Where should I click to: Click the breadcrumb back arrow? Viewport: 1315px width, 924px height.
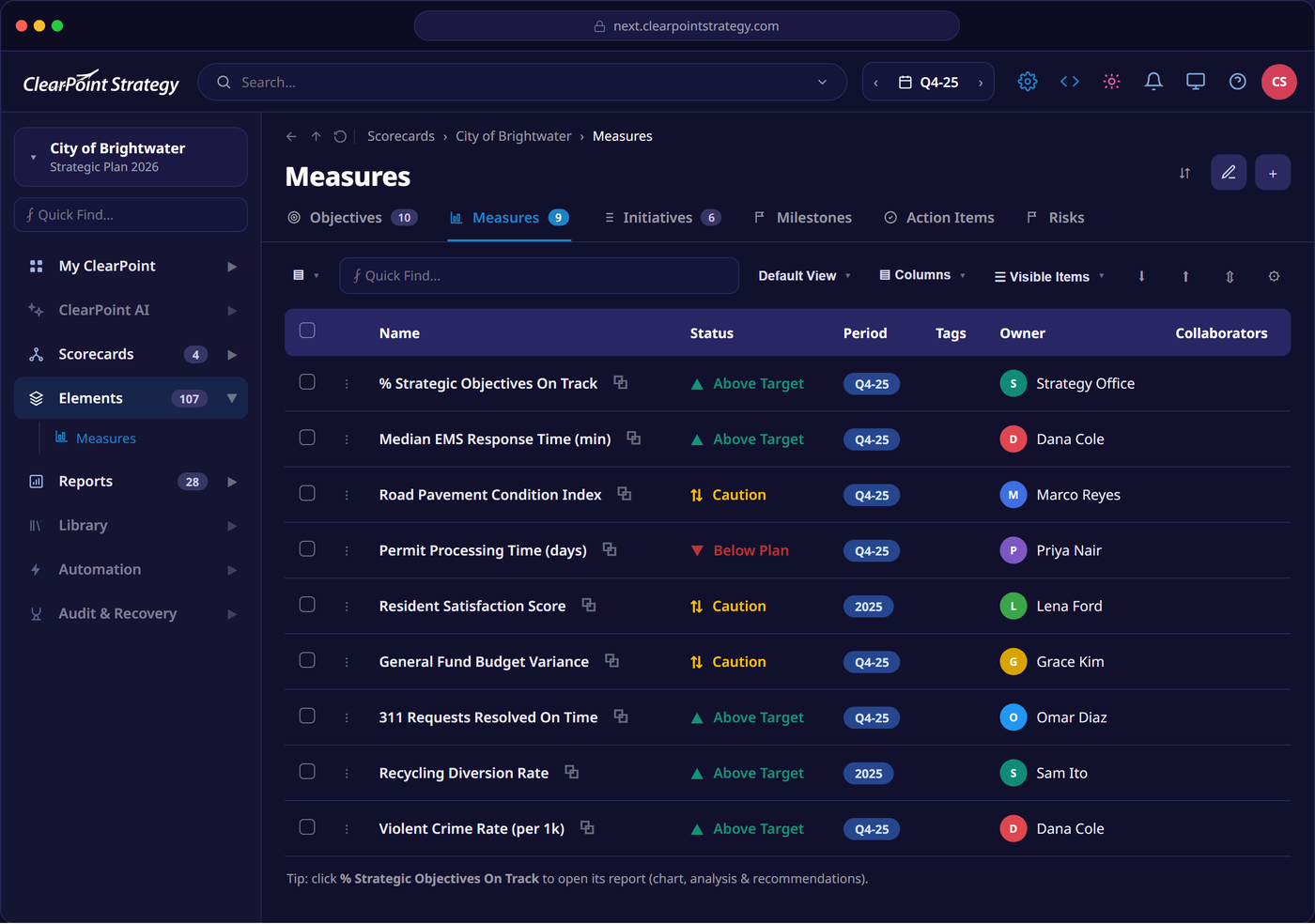[x=291, y=136]
